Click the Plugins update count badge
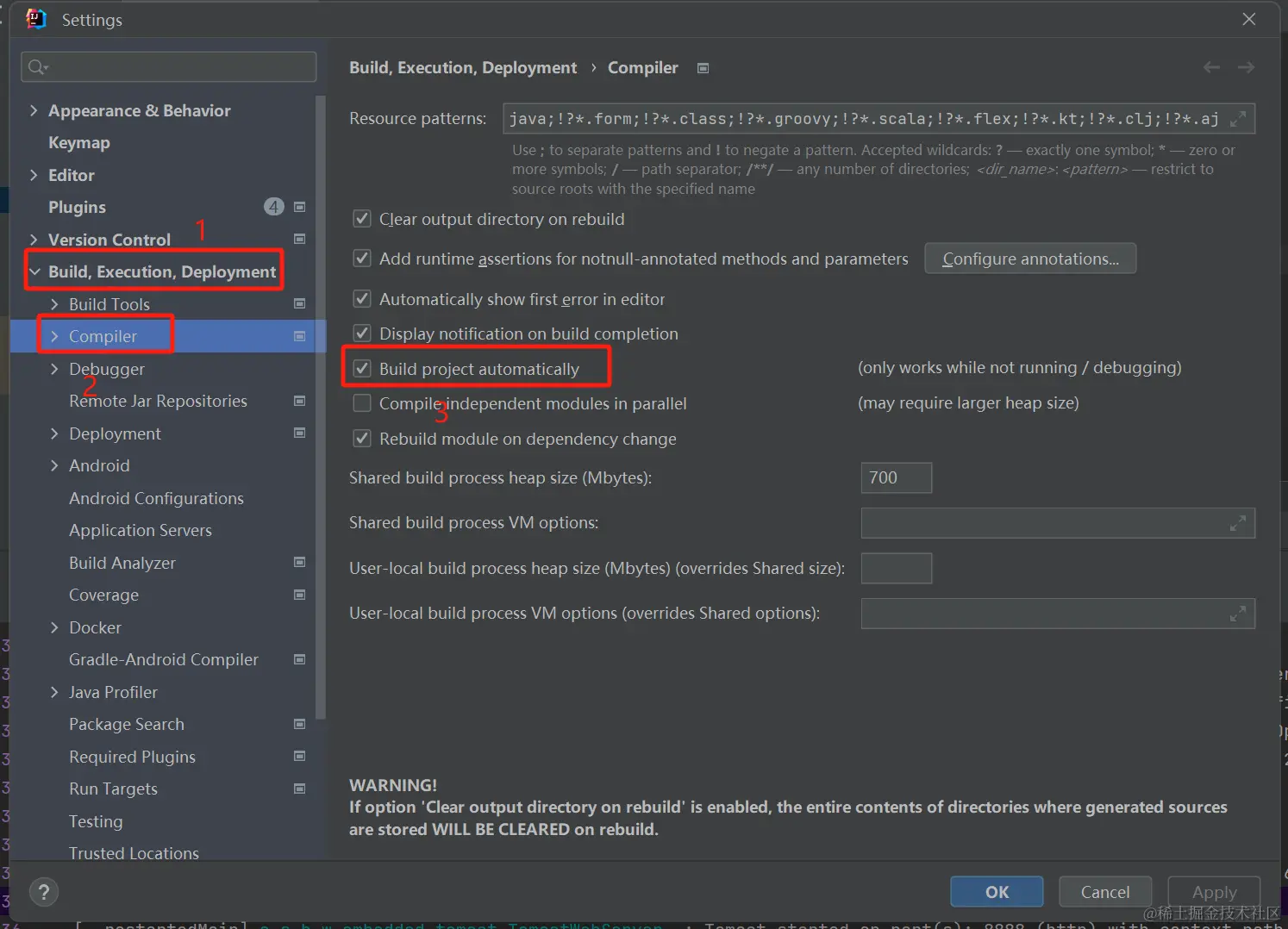 [273, 207]
